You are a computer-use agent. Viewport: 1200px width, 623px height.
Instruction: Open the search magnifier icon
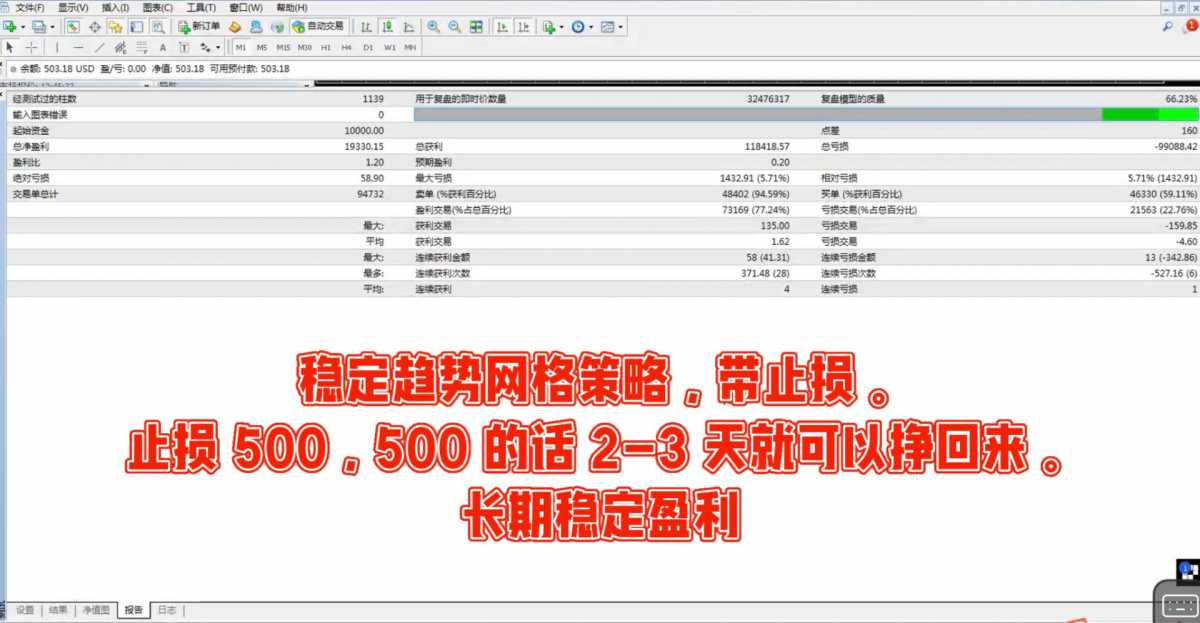[x=1168, y=27]
